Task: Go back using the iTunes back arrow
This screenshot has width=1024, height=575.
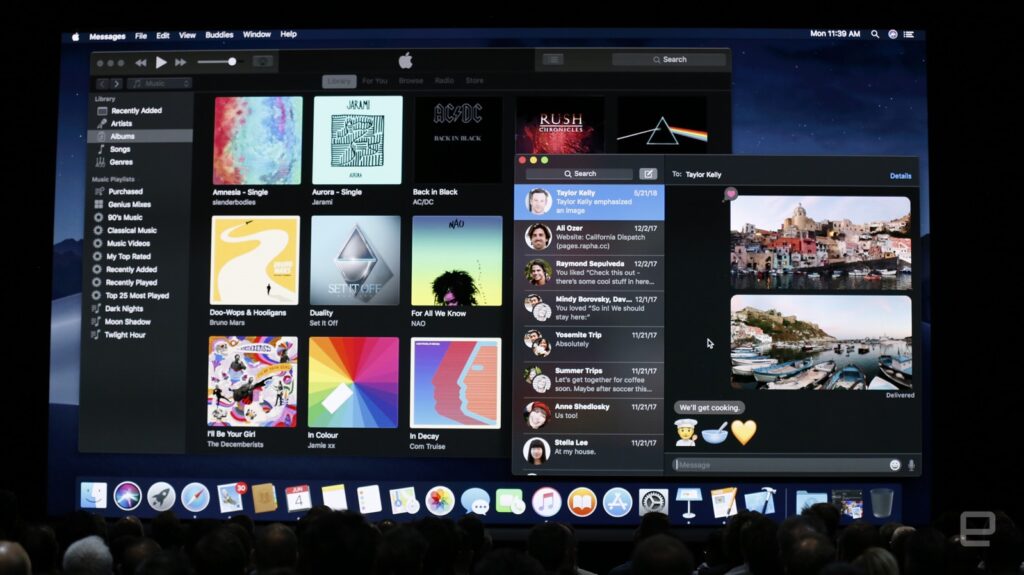Action: [x=103, y=84]
